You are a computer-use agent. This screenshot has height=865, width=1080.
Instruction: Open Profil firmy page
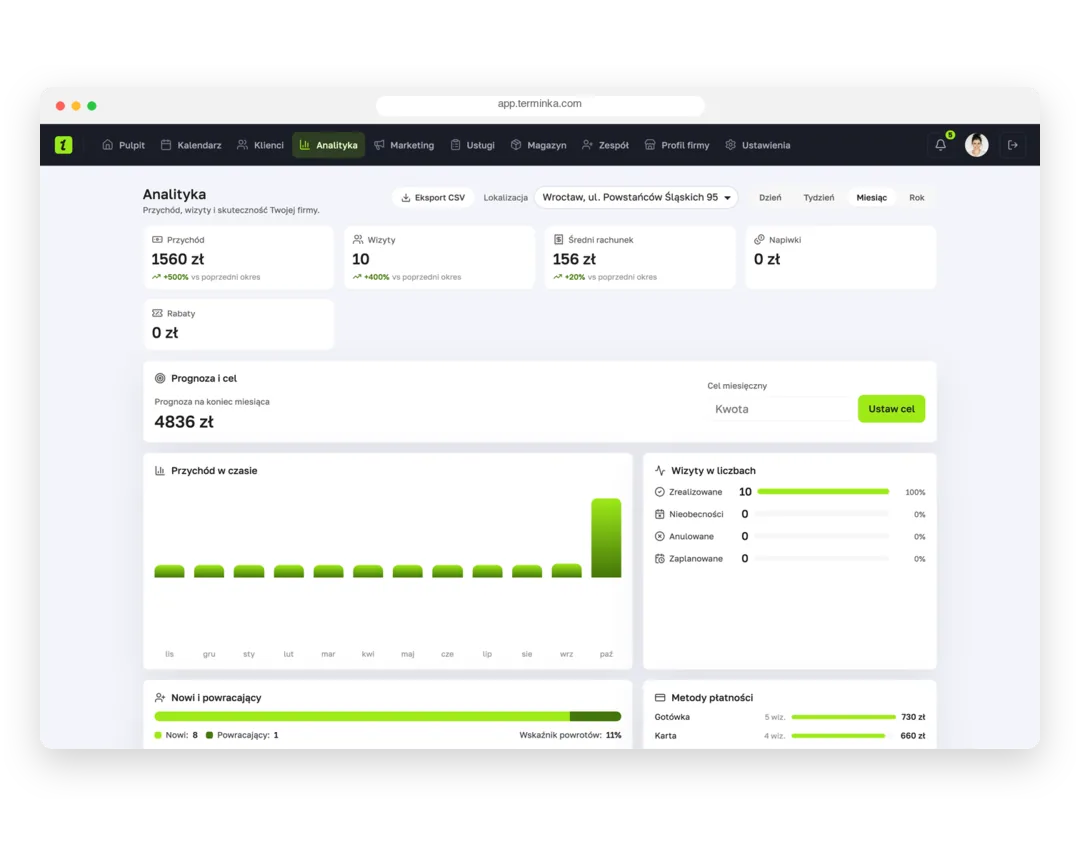[677, 145]
